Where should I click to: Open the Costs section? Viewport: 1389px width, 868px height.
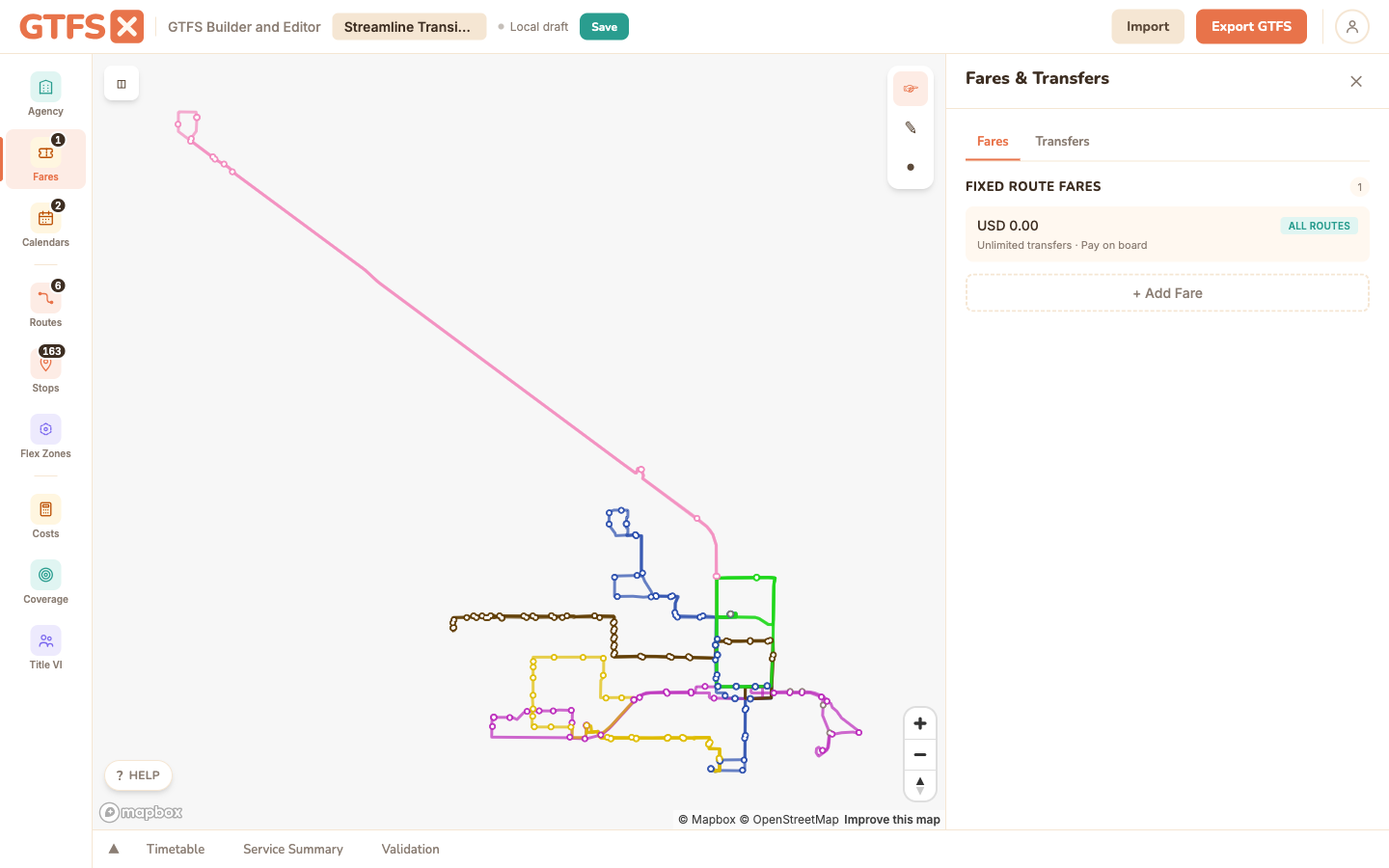click(45, 517)
